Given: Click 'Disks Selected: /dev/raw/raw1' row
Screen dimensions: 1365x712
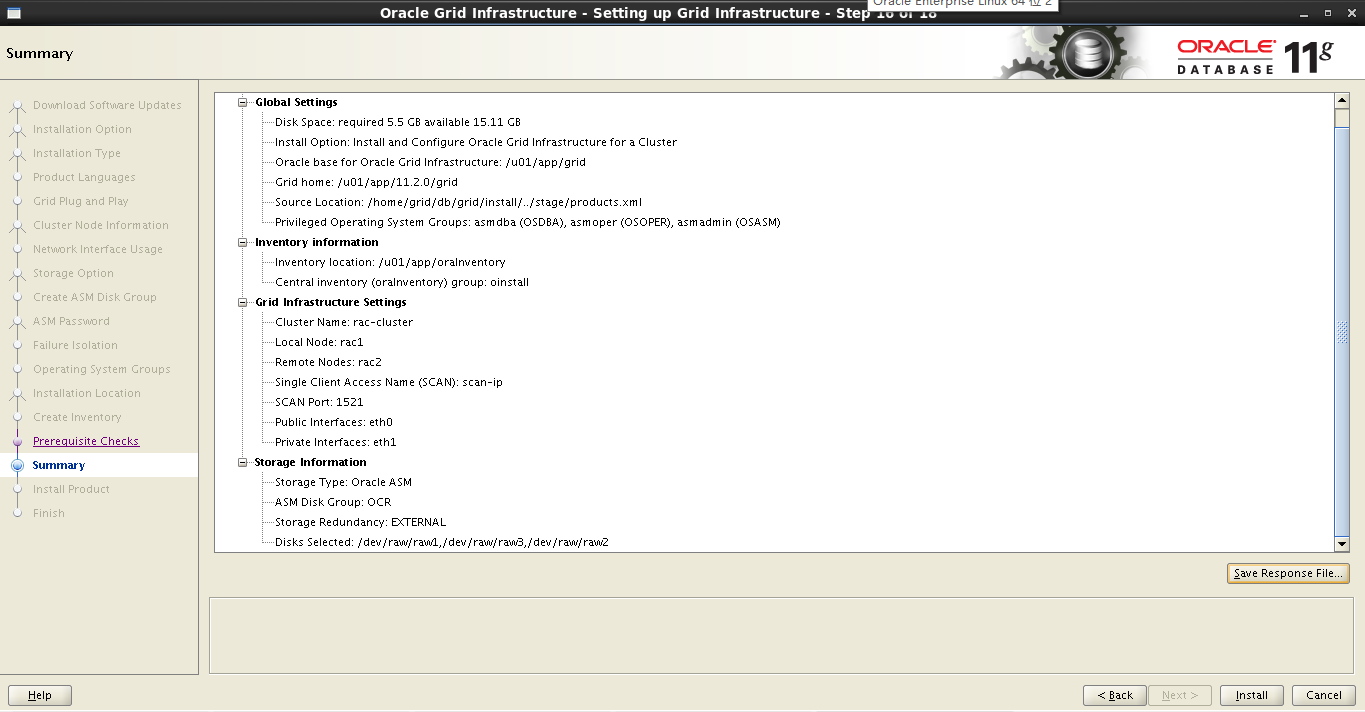Looking at the screenshot, I should tap(442, 542).
